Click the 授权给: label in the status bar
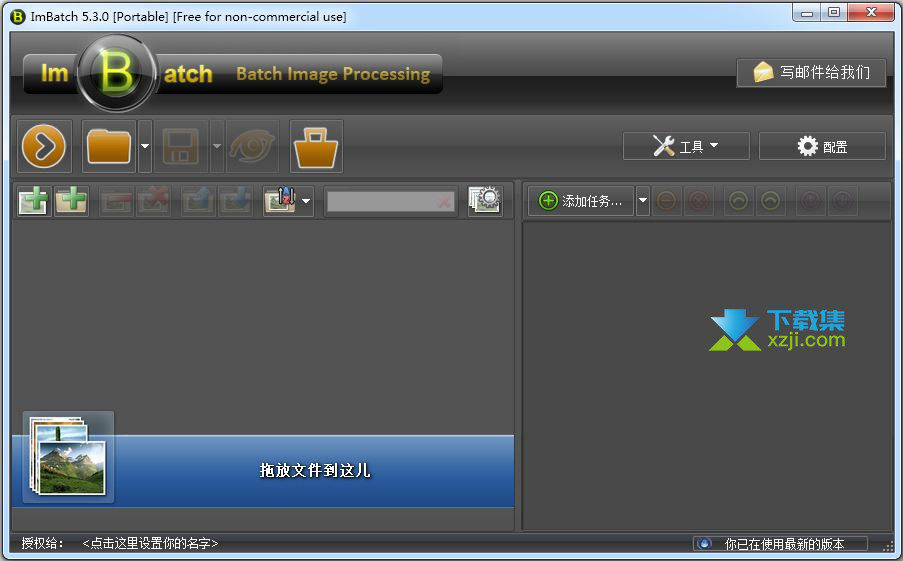Screen dimensions: 903x561 tap(42, 543)
